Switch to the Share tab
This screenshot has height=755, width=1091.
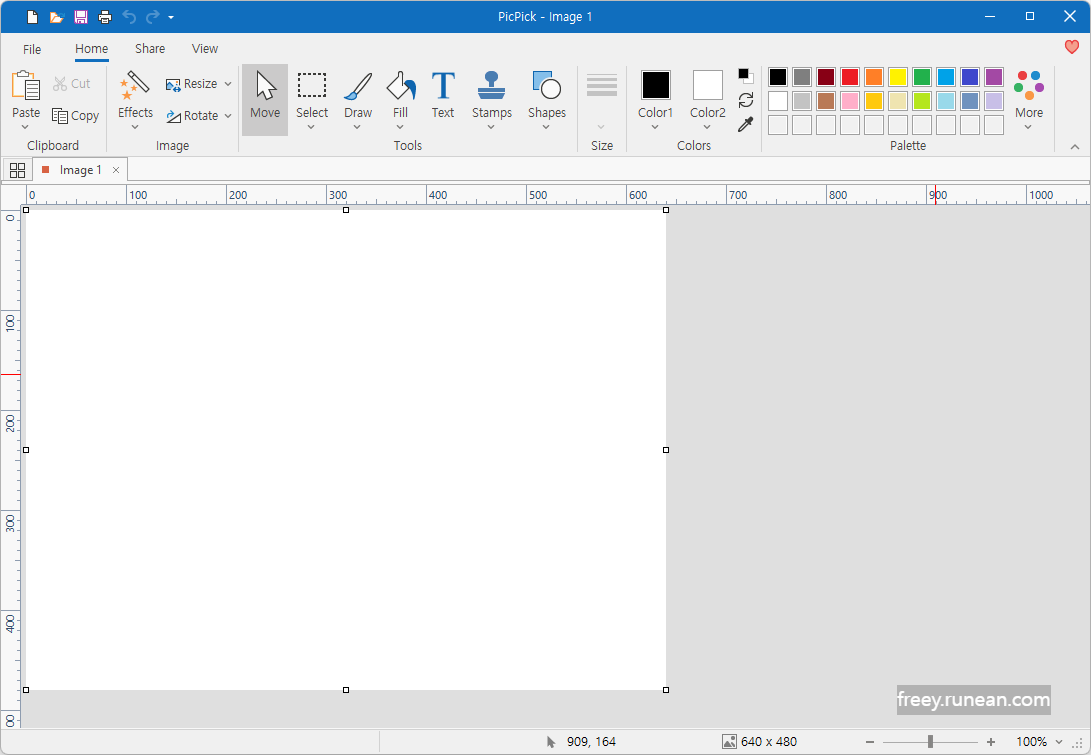click(150, 49)
